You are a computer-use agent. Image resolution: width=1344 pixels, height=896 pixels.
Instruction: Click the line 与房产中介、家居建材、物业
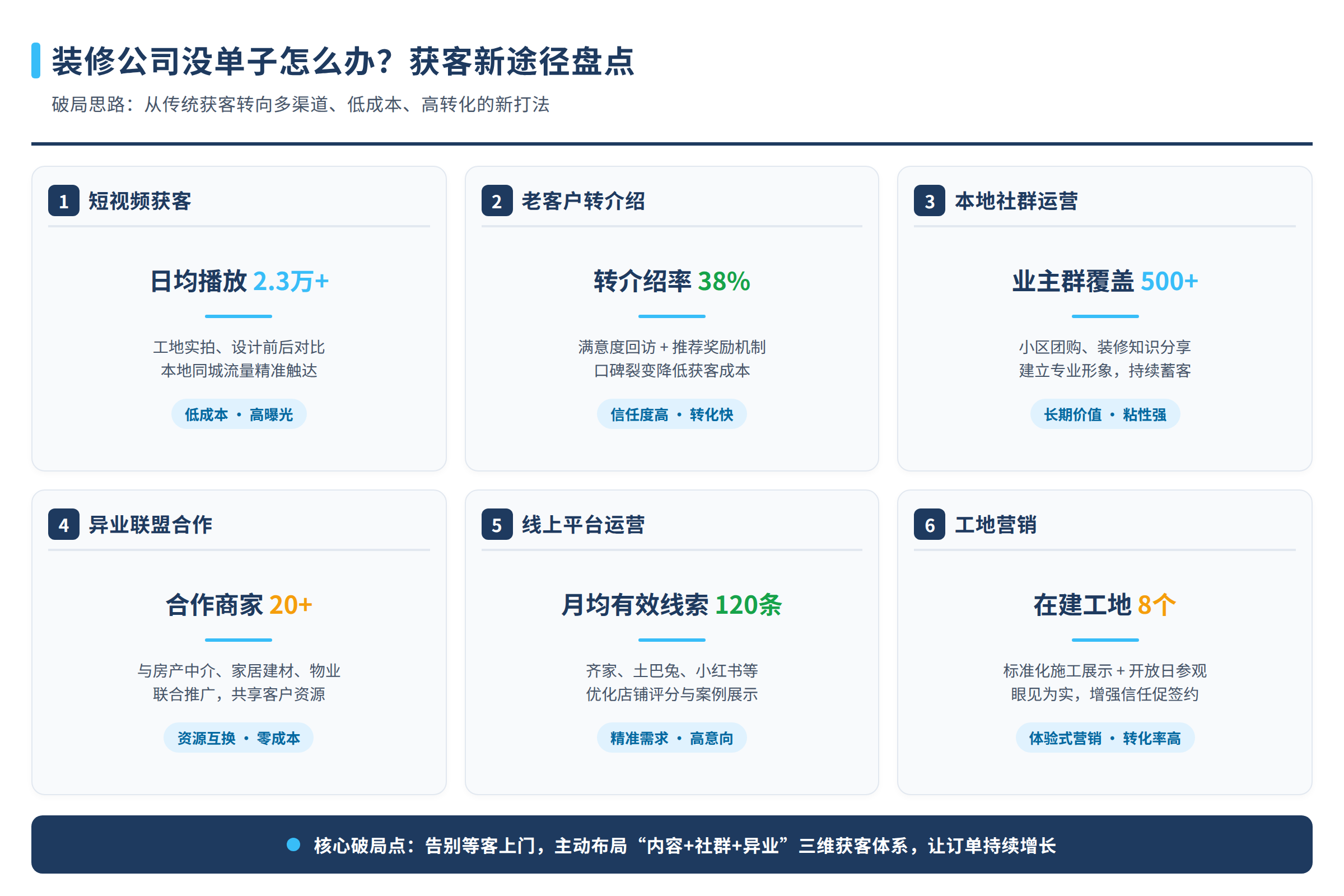(x=239, y=670)
